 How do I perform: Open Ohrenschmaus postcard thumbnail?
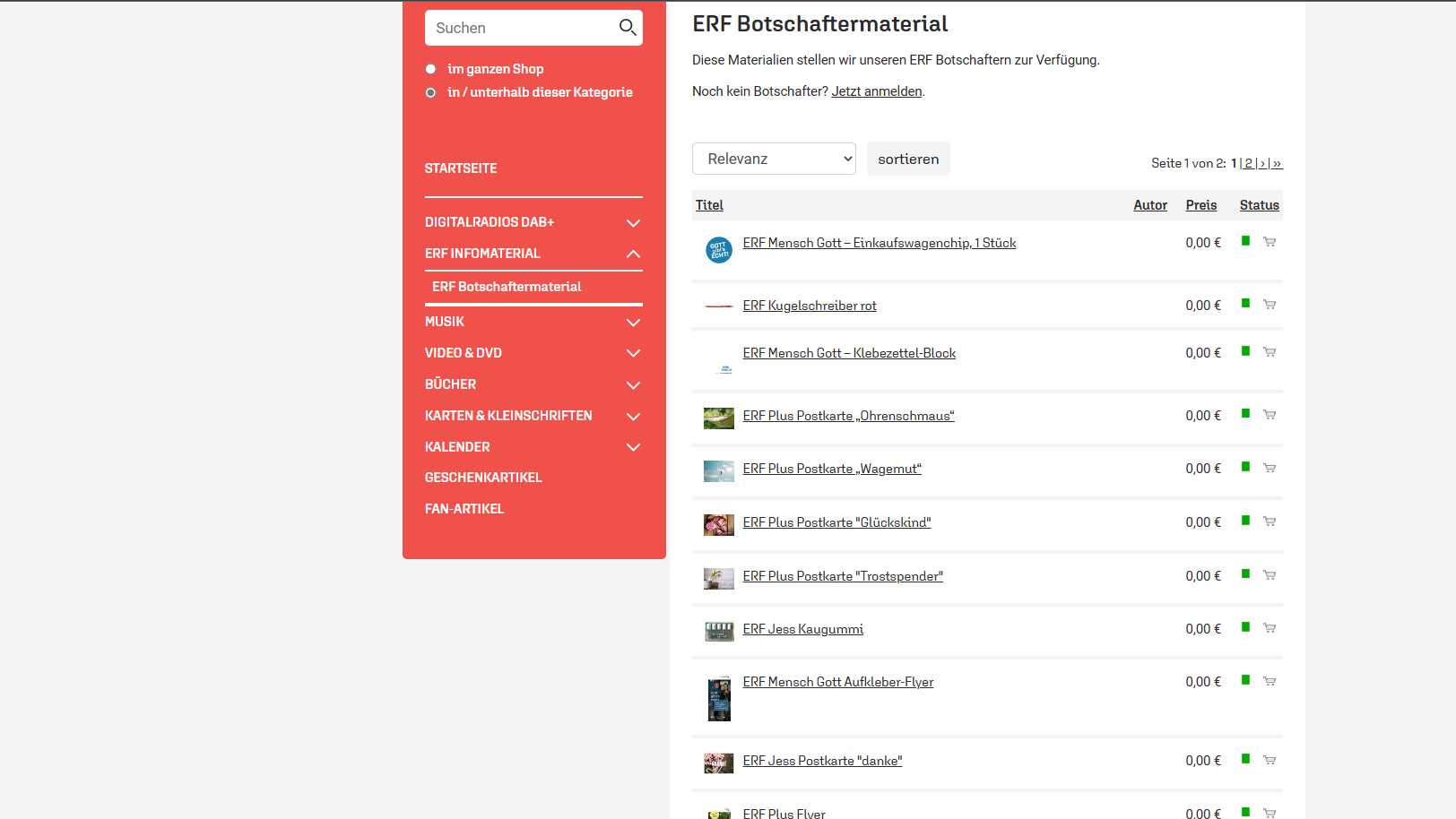pos(719,418)
